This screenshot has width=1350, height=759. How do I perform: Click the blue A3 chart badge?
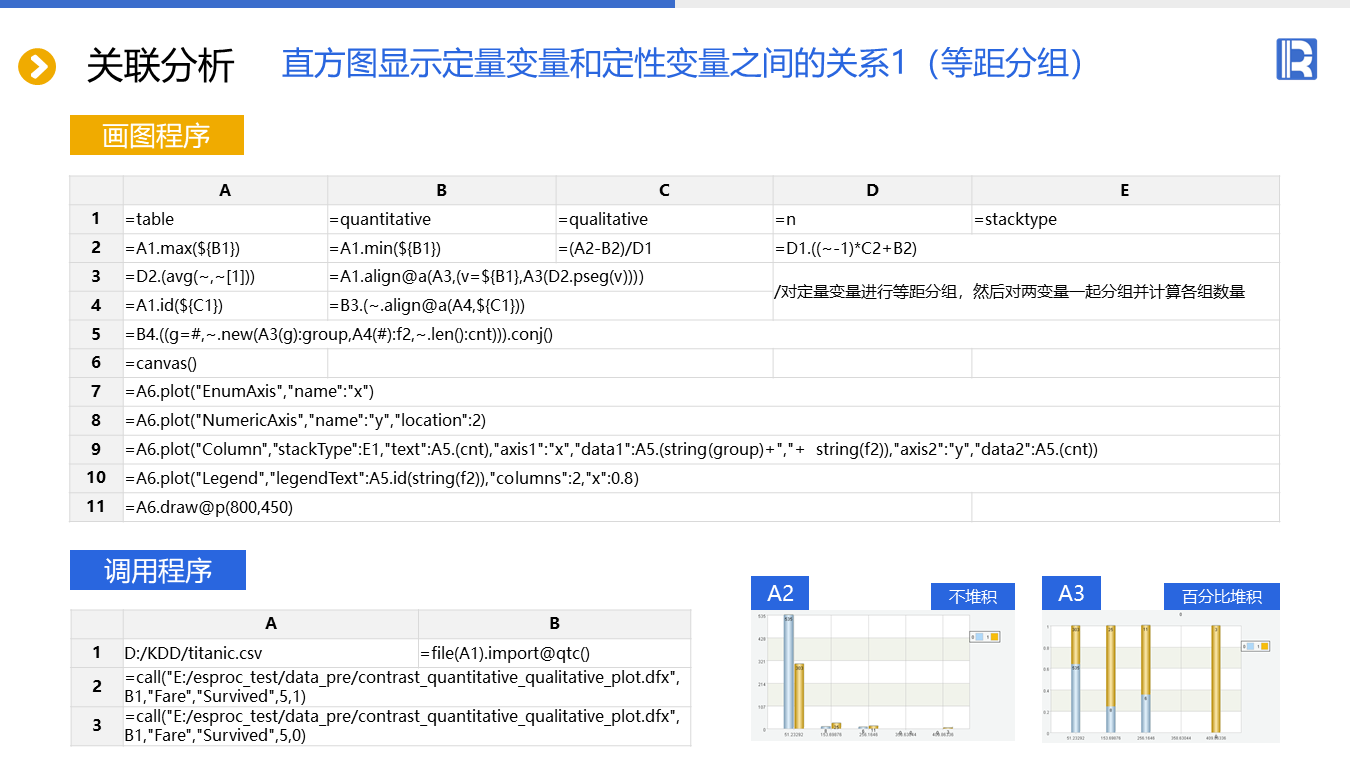[1071, 593]
